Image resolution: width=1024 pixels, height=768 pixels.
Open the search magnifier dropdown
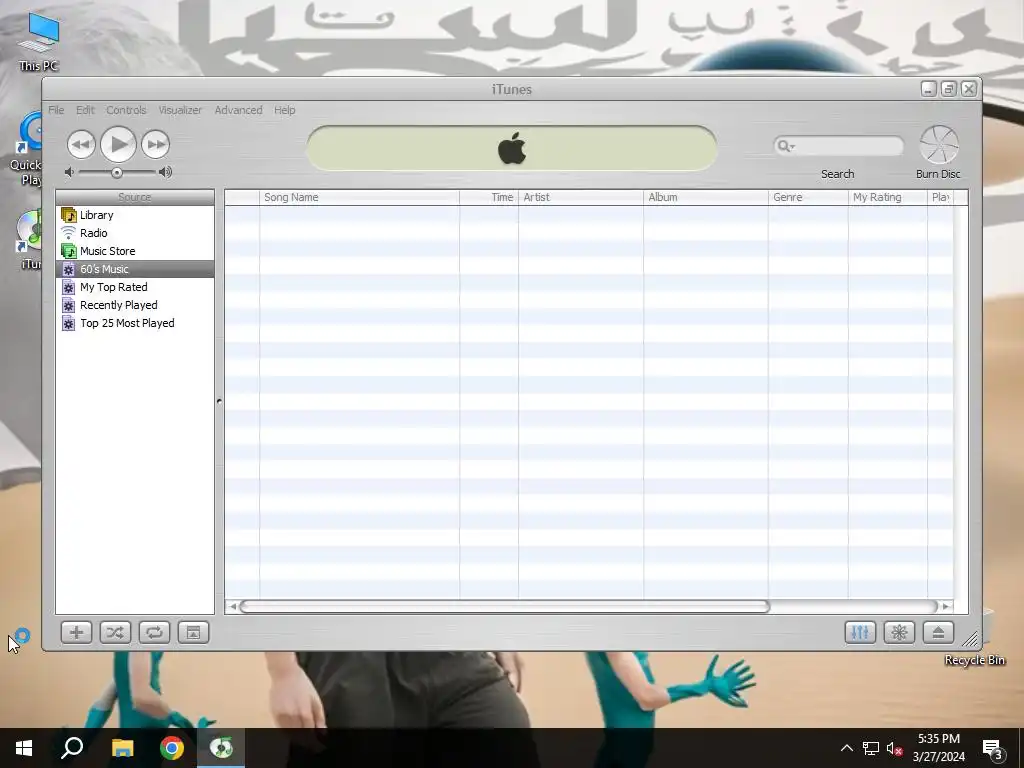[785, 146]
